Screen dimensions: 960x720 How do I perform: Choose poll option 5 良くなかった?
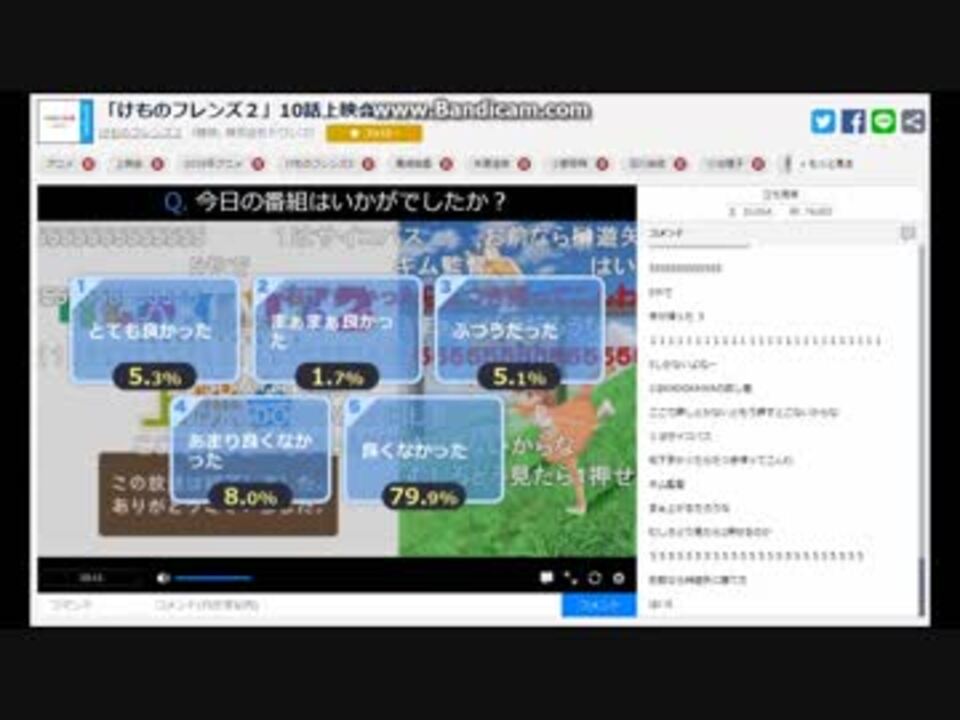point(424,450)
